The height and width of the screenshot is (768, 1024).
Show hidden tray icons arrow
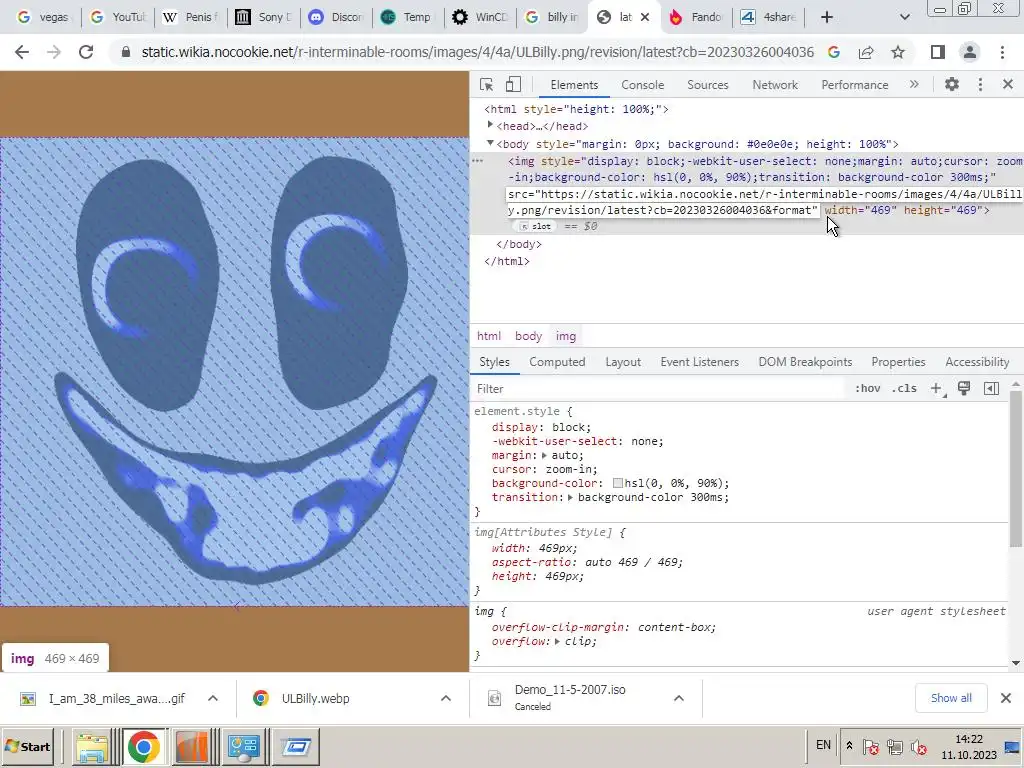coord(849,746)
